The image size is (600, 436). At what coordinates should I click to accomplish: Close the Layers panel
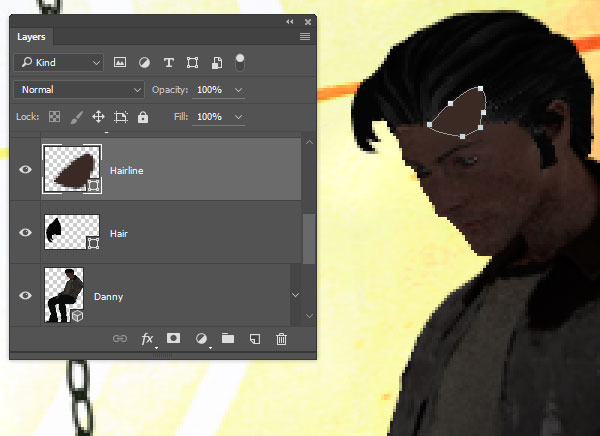click(308, 22)
